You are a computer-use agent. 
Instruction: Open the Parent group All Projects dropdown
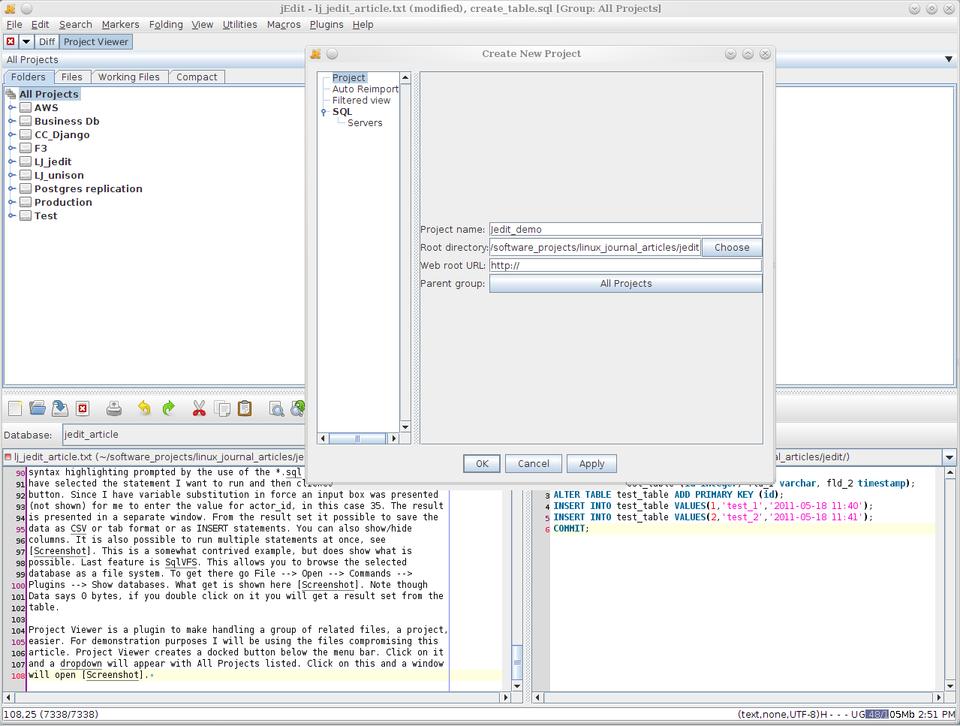(x=625, y=284)
